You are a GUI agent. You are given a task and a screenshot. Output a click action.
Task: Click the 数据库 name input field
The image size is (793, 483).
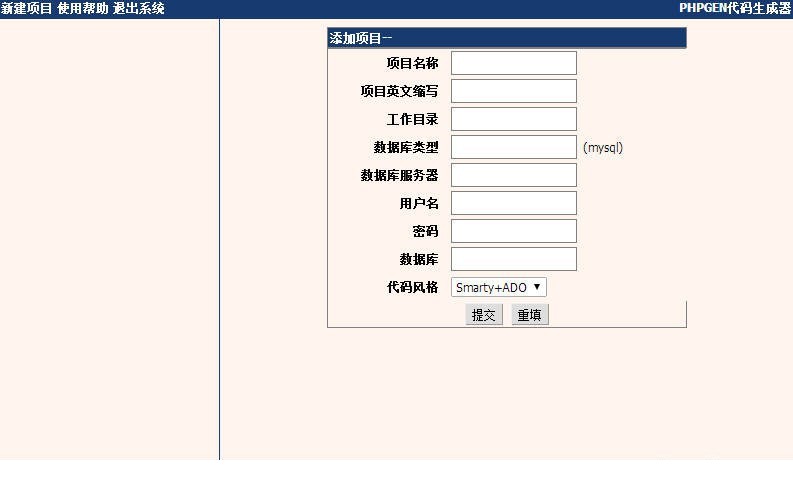pyautogui.click(x=514, y=259)
